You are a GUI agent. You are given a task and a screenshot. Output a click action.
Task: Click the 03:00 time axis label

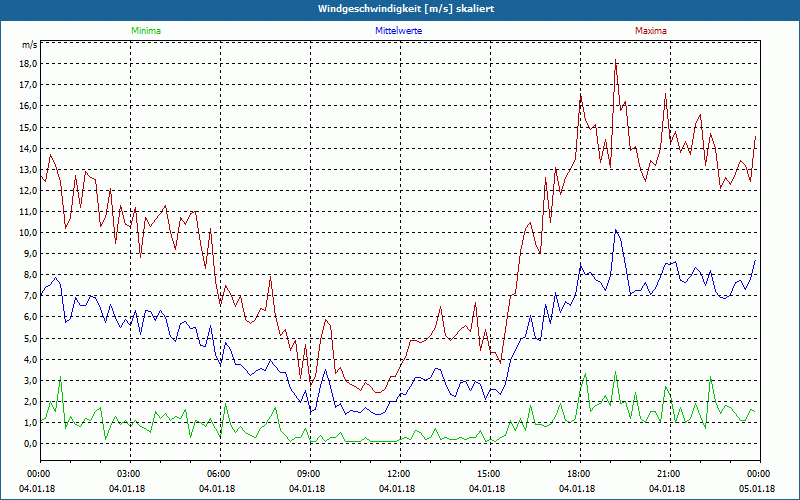(131, 474)
